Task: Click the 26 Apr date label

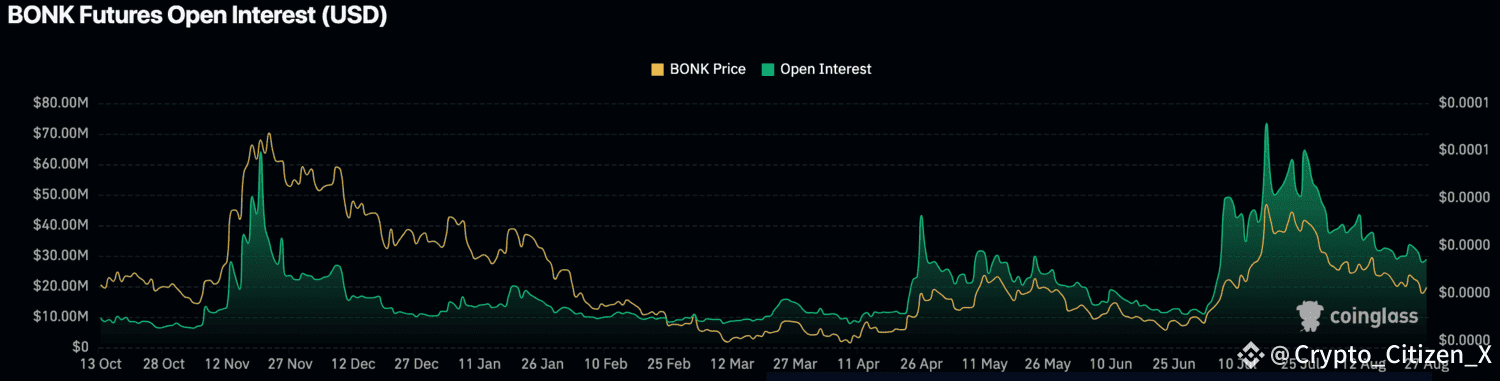Action: click(922, 364)
